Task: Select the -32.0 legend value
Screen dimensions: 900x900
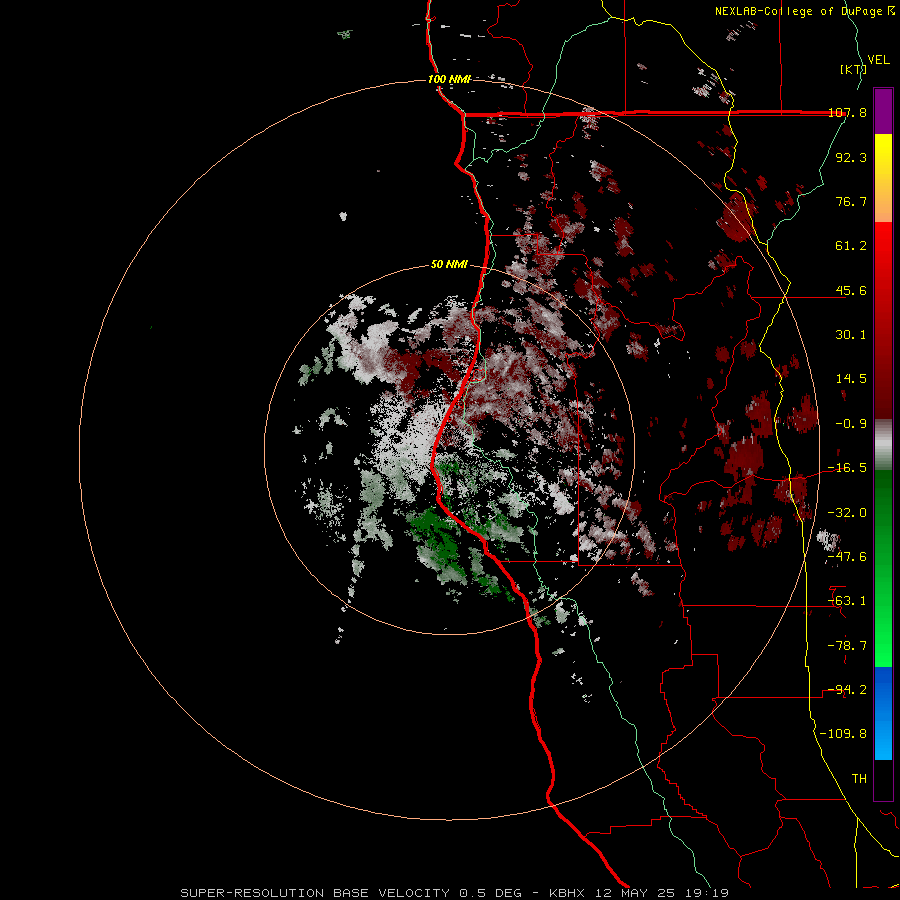Action: click(x=847, y=513)
